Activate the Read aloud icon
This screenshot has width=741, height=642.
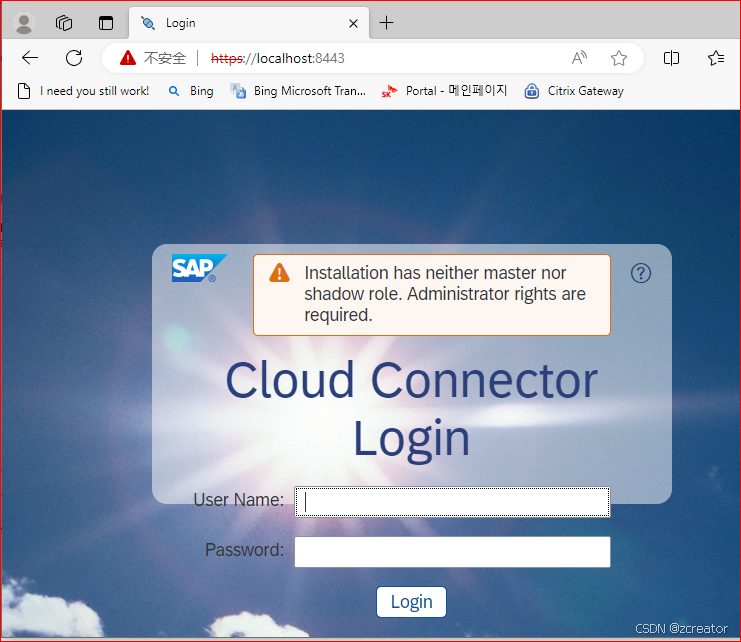579,58
